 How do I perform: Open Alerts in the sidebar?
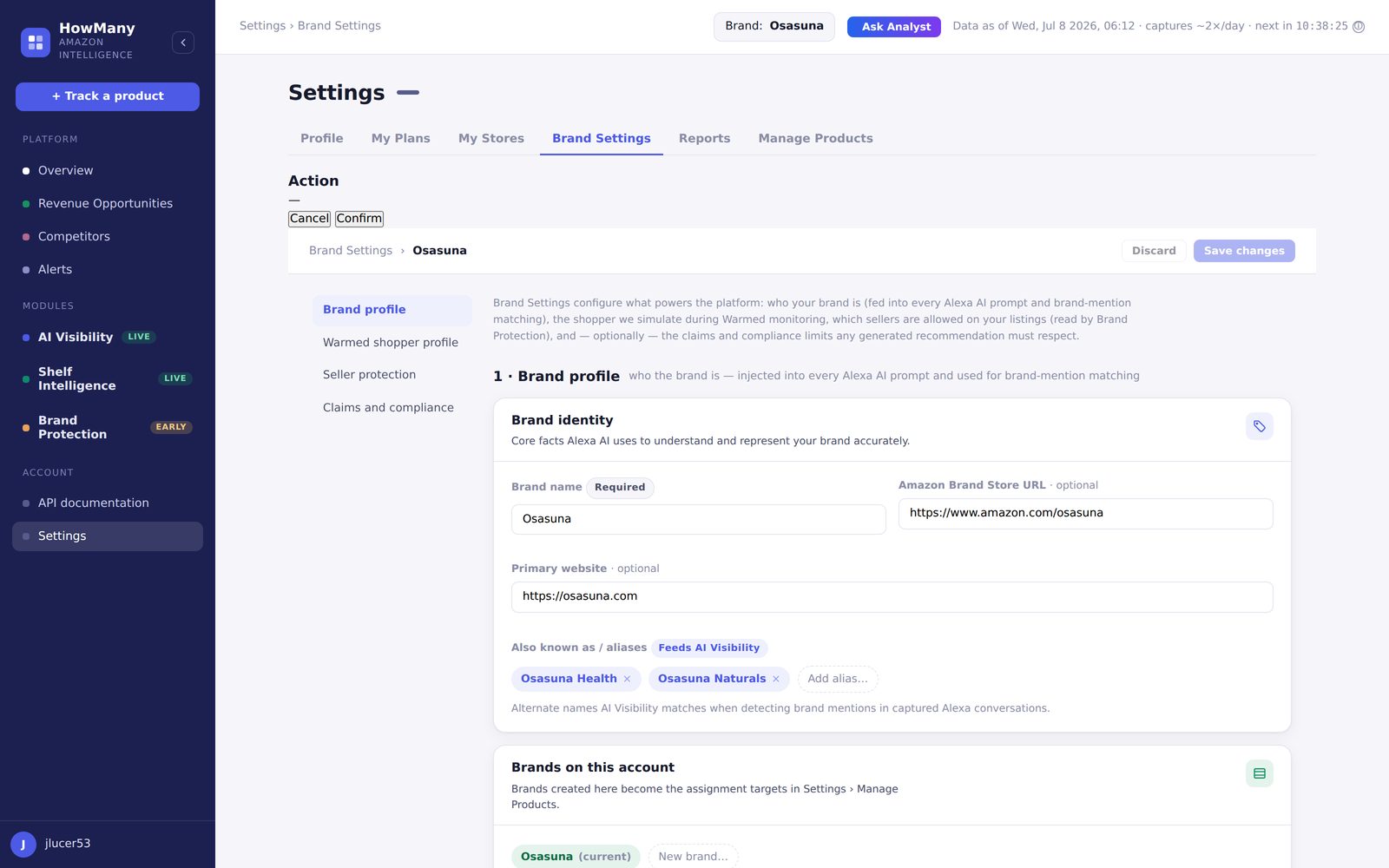108,270
